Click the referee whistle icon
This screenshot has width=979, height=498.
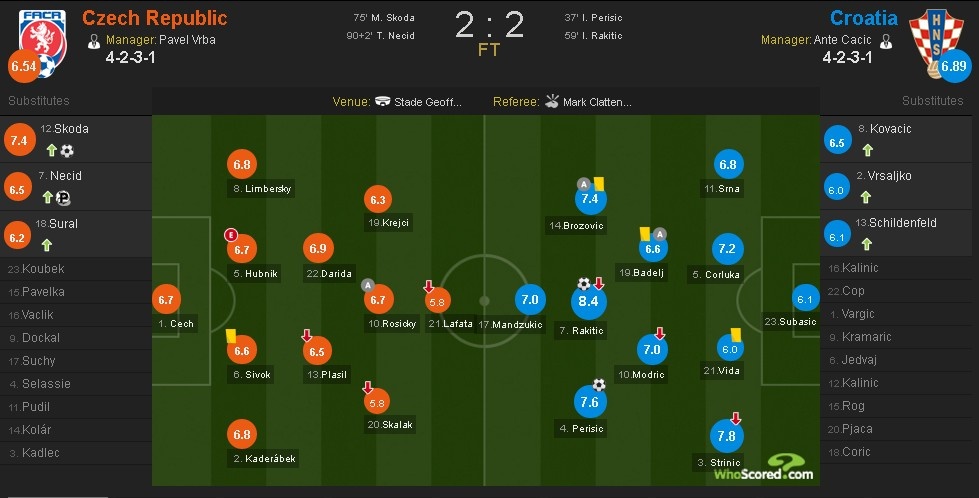coord(551,102)
